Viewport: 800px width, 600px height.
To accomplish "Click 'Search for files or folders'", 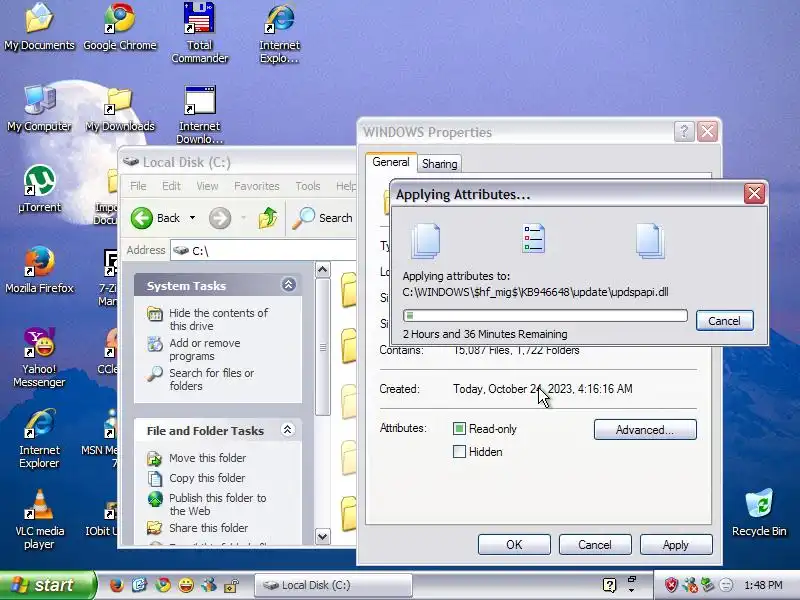I will (x=211, y=379).
